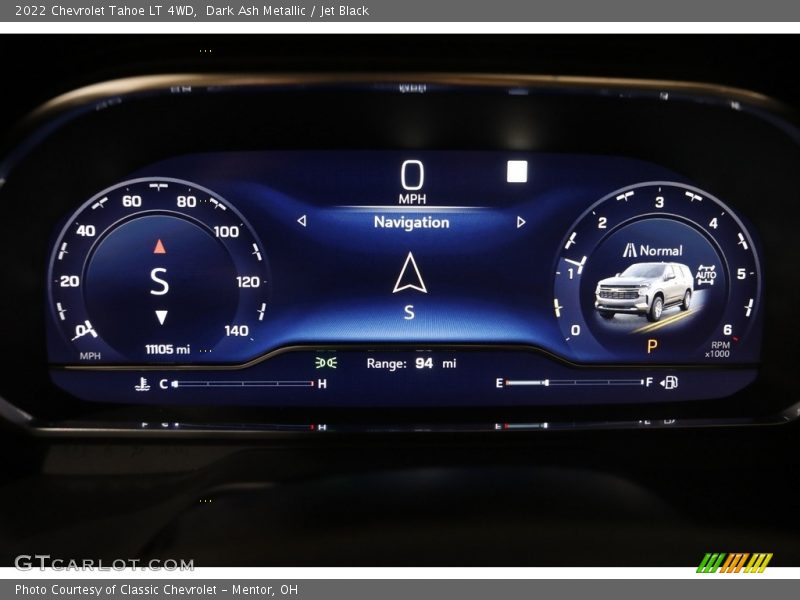Click the GTCARLOT.COM logo
The image size is (800, 600).
pos(104,563)
